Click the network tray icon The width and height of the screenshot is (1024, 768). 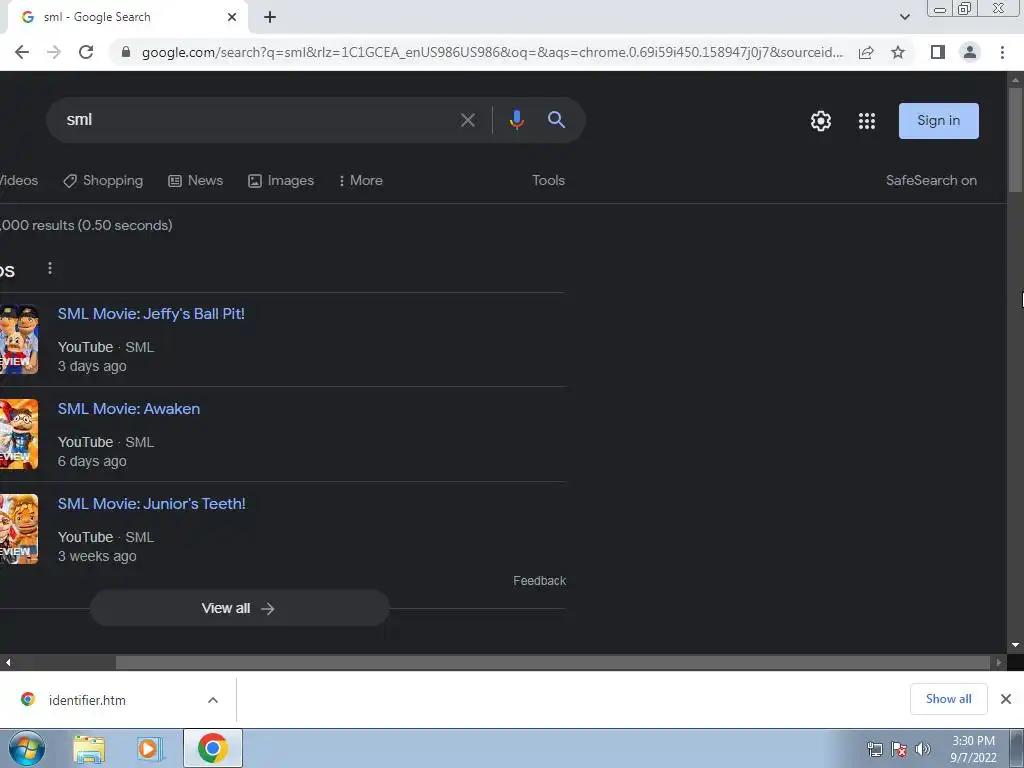[x=874, y=750]
